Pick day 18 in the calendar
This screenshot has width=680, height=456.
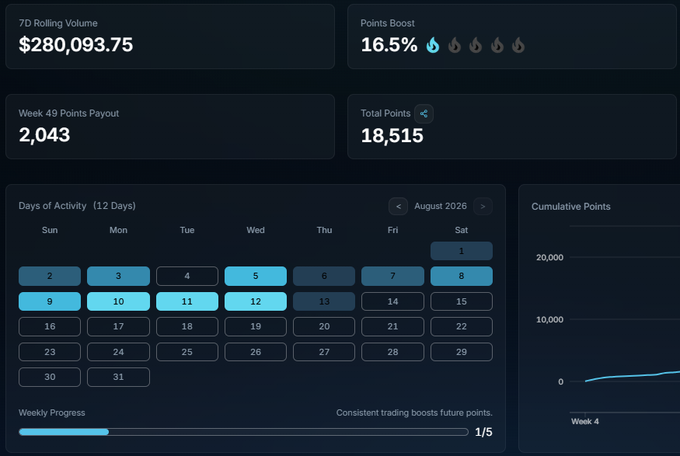[x=187, y=326]
